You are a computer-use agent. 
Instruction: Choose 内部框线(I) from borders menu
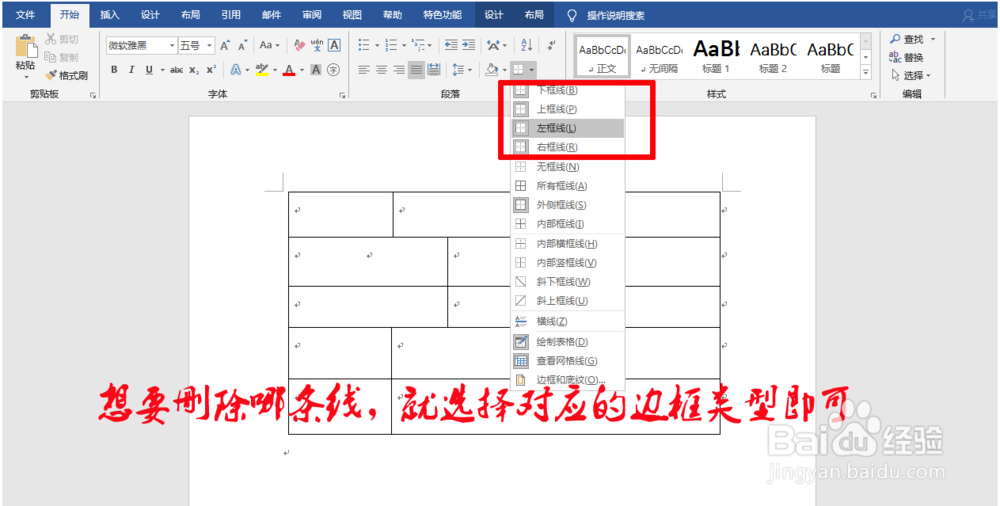coord(568,224)
